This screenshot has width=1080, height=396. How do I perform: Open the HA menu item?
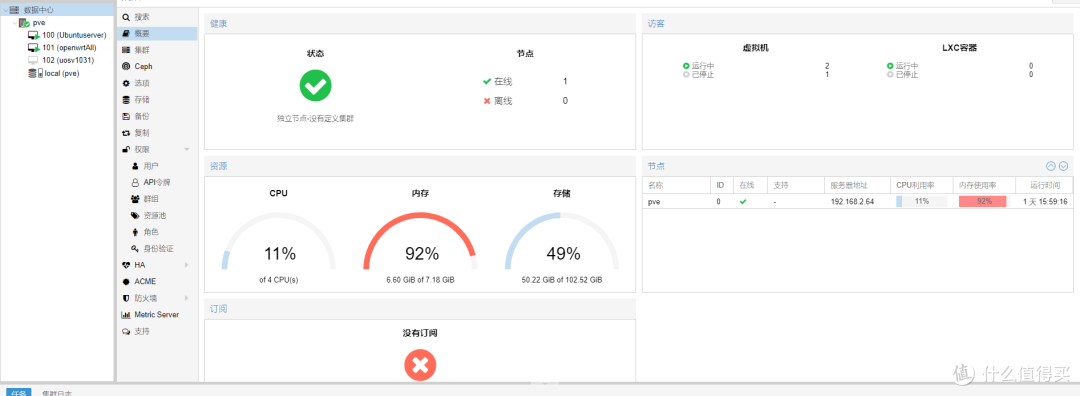(140, 264)
